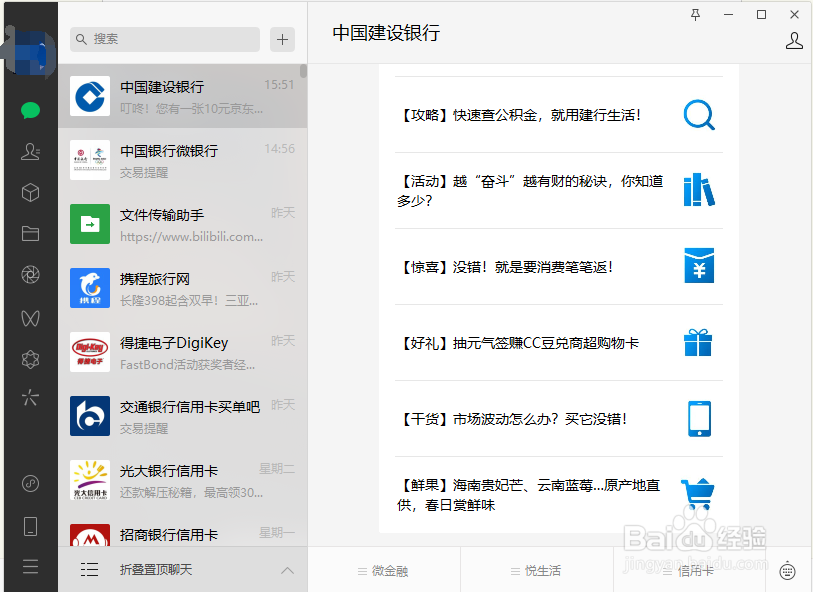
Task: Click the 中国建设银行 chat title
Action: coord(386,33)
